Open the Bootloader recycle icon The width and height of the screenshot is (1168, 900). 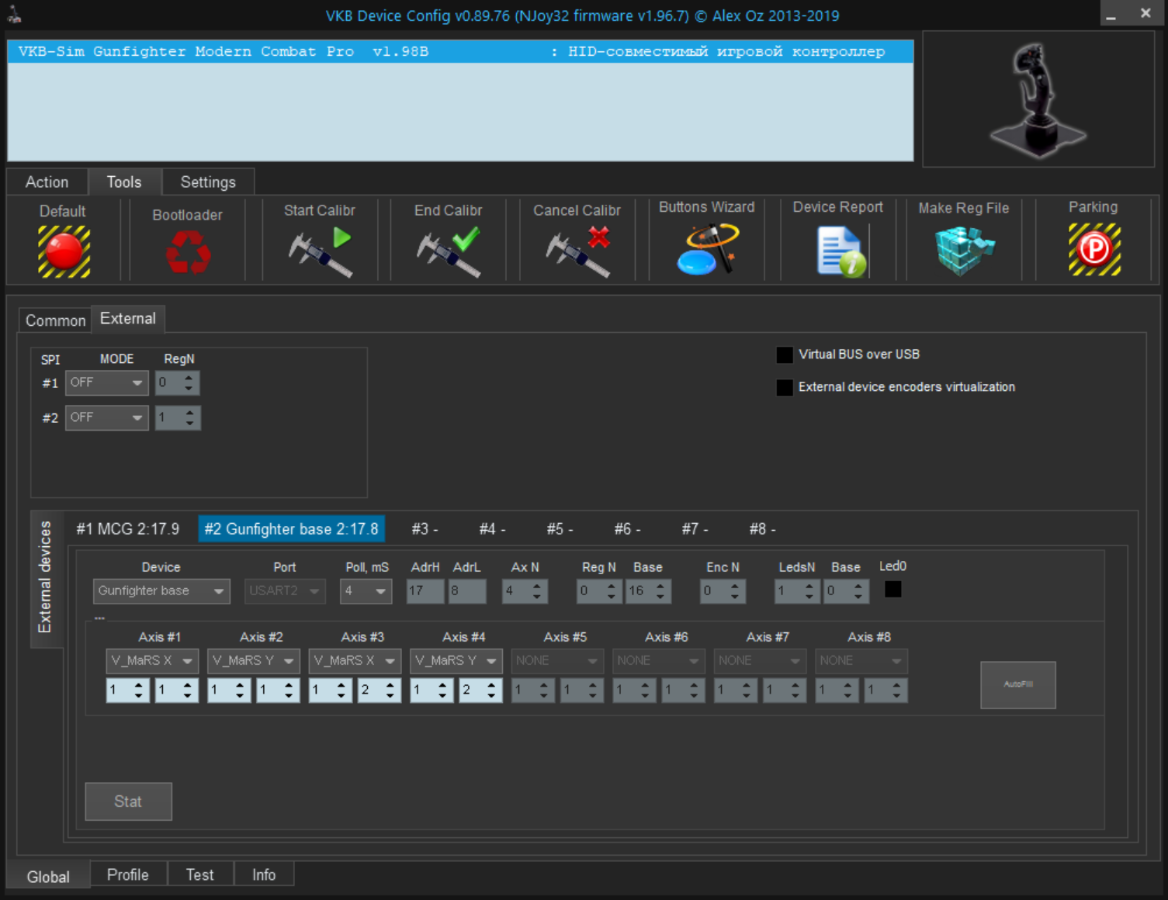(x=188, y=252)
